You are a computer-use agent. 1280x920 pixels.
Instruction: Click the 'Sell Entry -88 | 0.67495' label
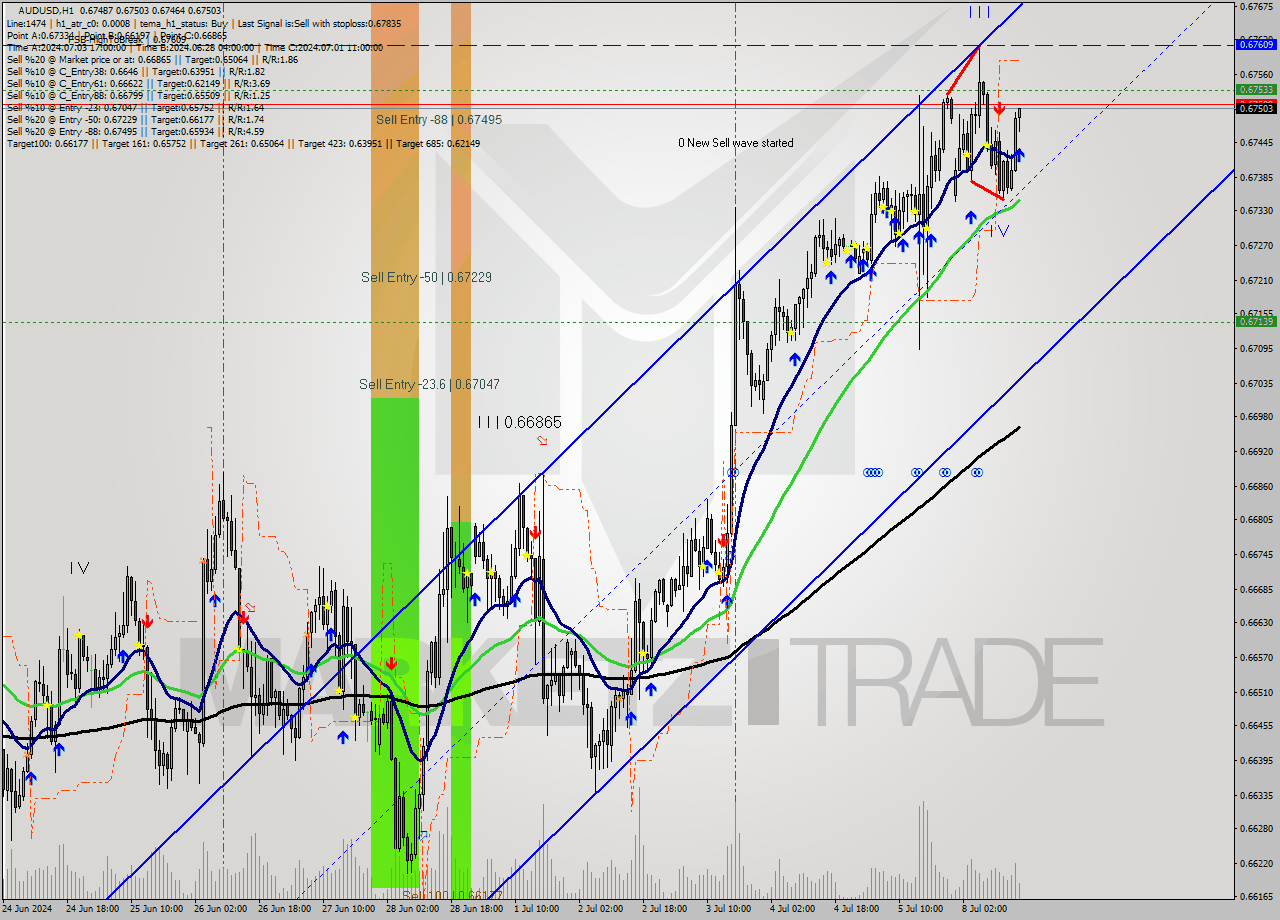tap(439, 119)
